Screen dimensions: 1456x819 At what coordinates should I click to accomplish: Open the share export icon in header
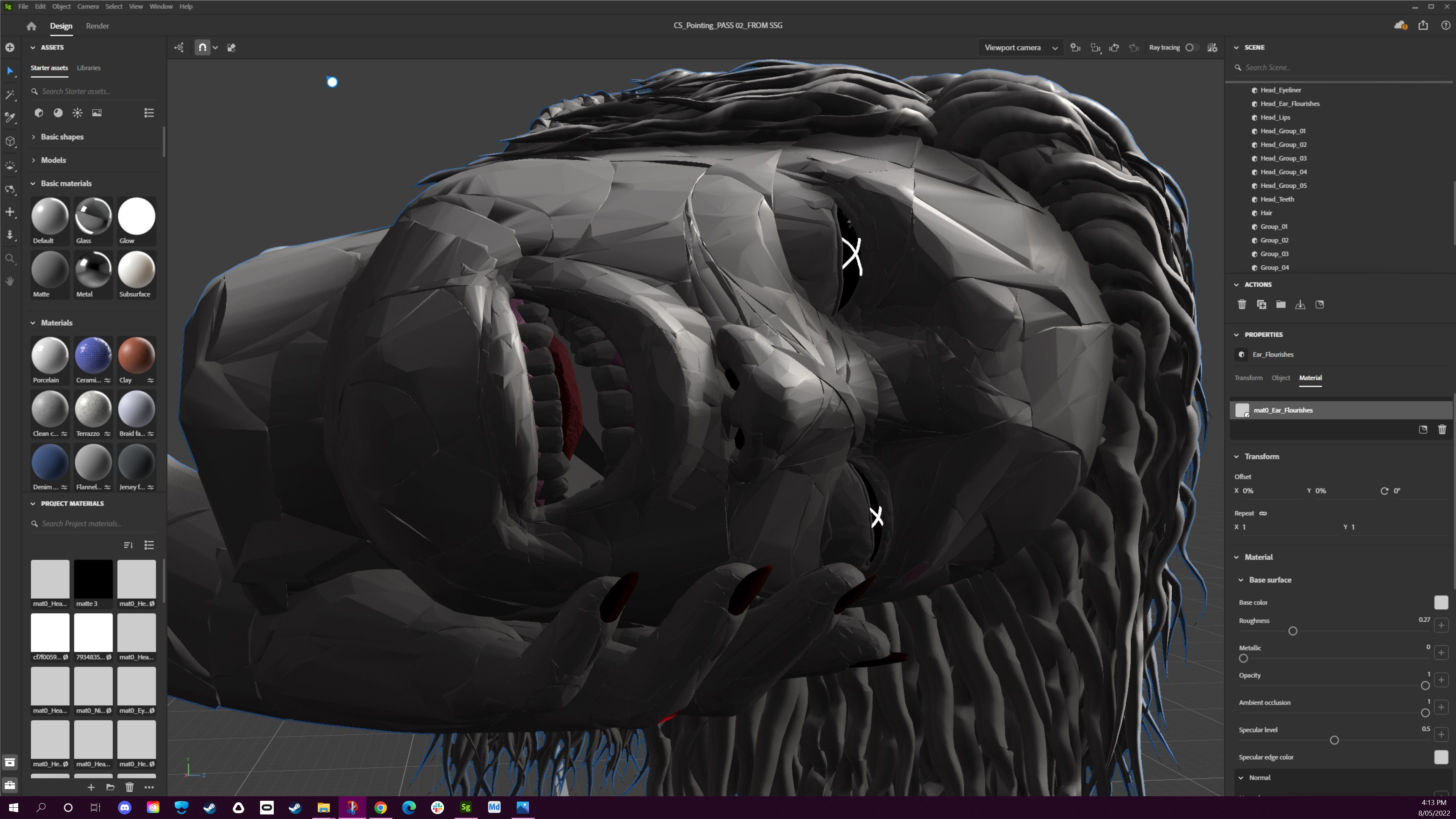1423,25
